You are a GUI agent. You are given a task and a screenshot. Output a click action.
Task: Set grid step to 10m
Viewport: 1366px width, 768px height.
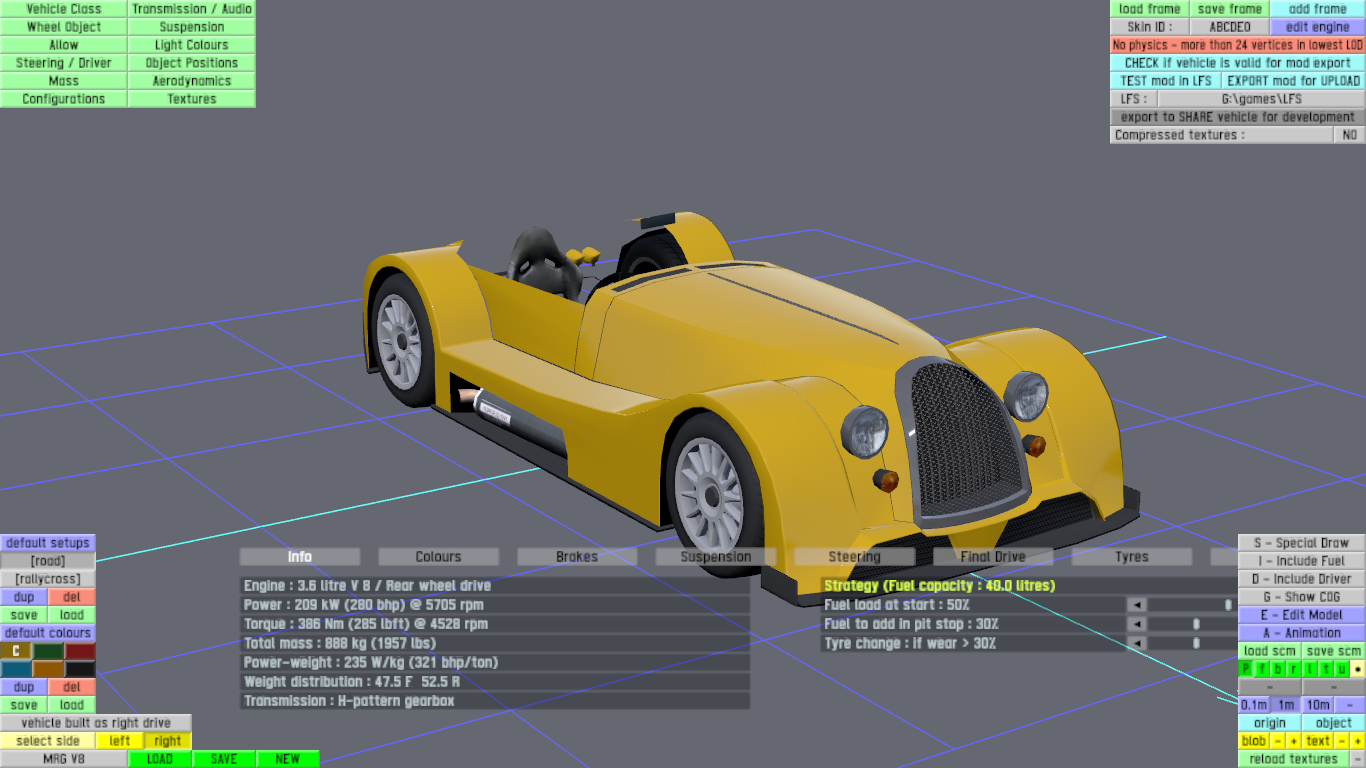click(1318, 705)
